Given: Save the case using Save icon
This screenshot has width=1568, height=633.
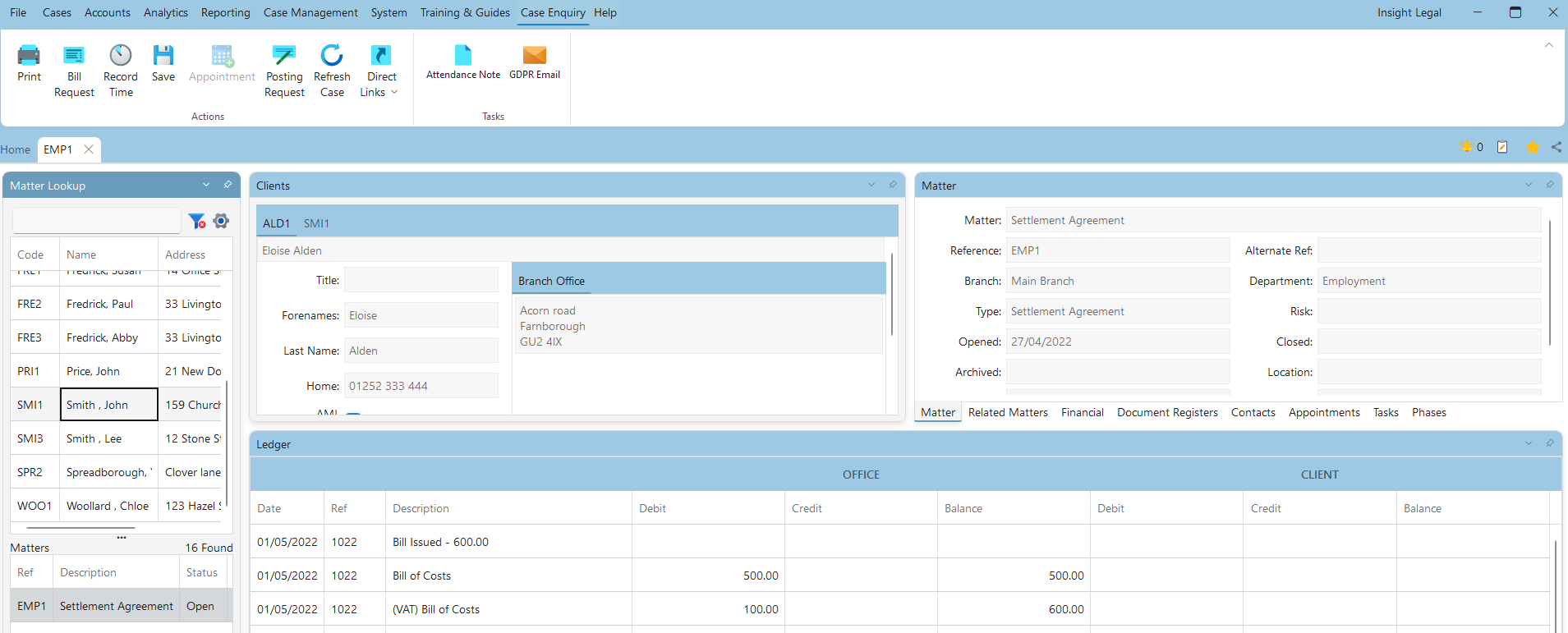Looking at the screenshot, I should (163, 63).
